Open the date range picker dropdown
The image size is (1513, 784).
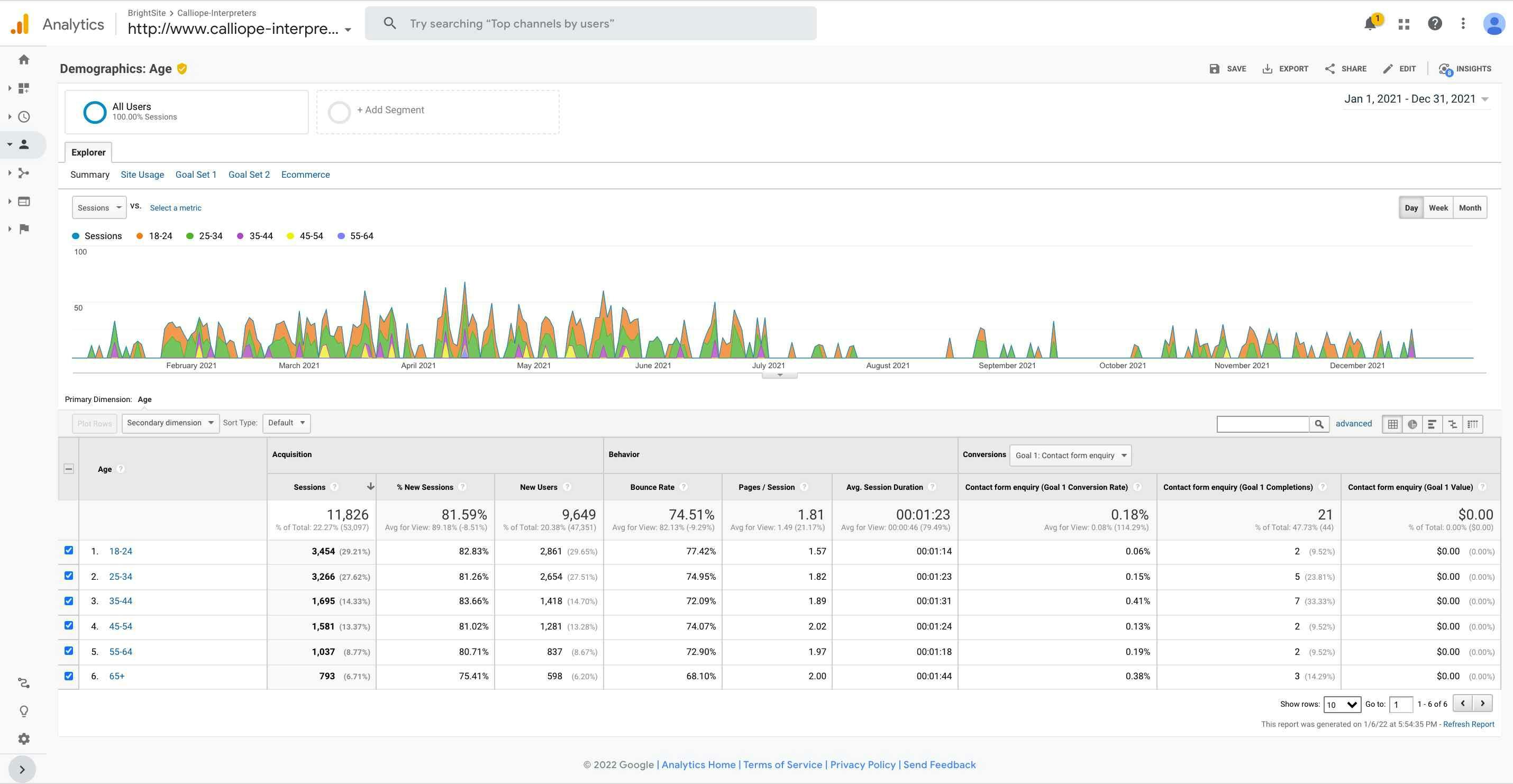pyautogui.click(x=1416, y=99)
